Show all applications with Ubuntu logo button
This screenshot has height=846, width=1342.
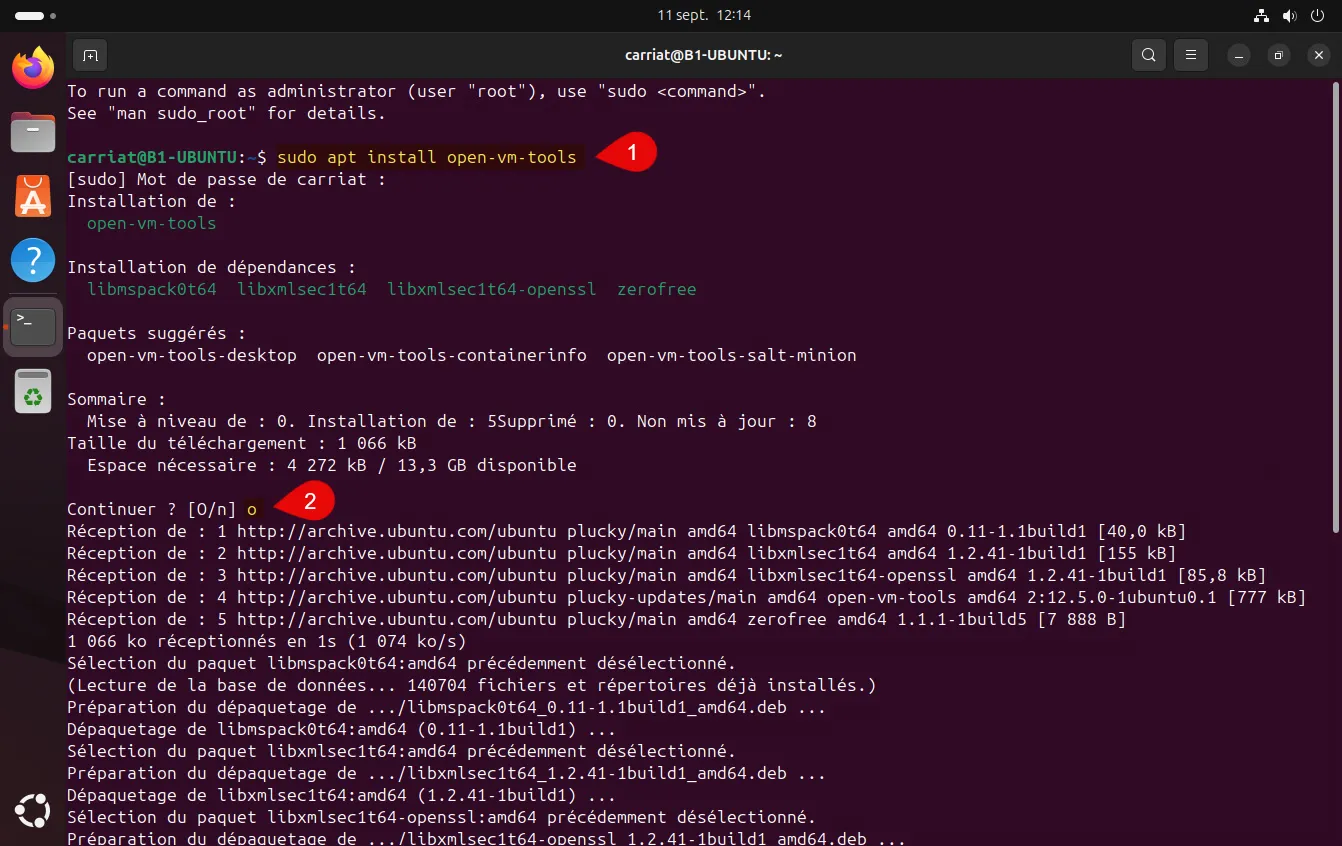33,809
